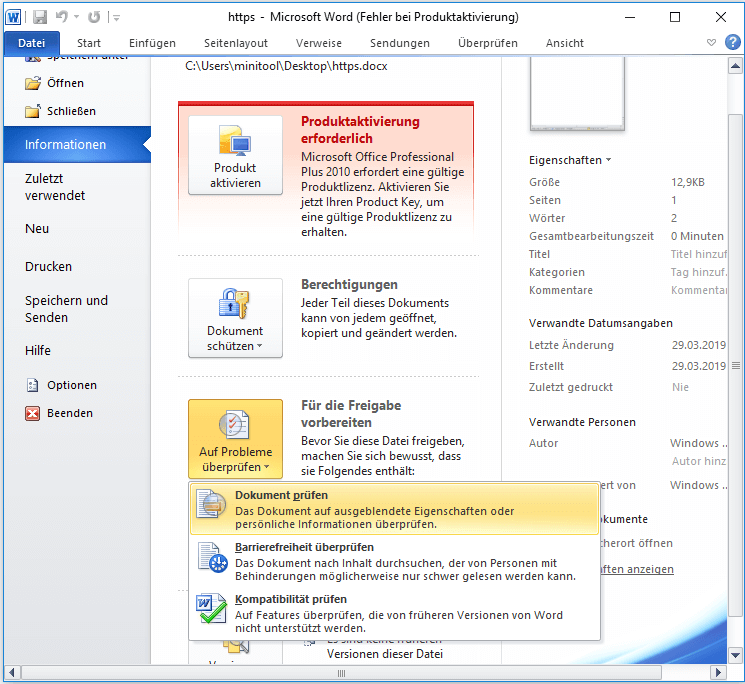This screenshot has width=745, height=684.
Task: Open the Auf Probleme überprüfen dropdown
Action: pos(235,439)
